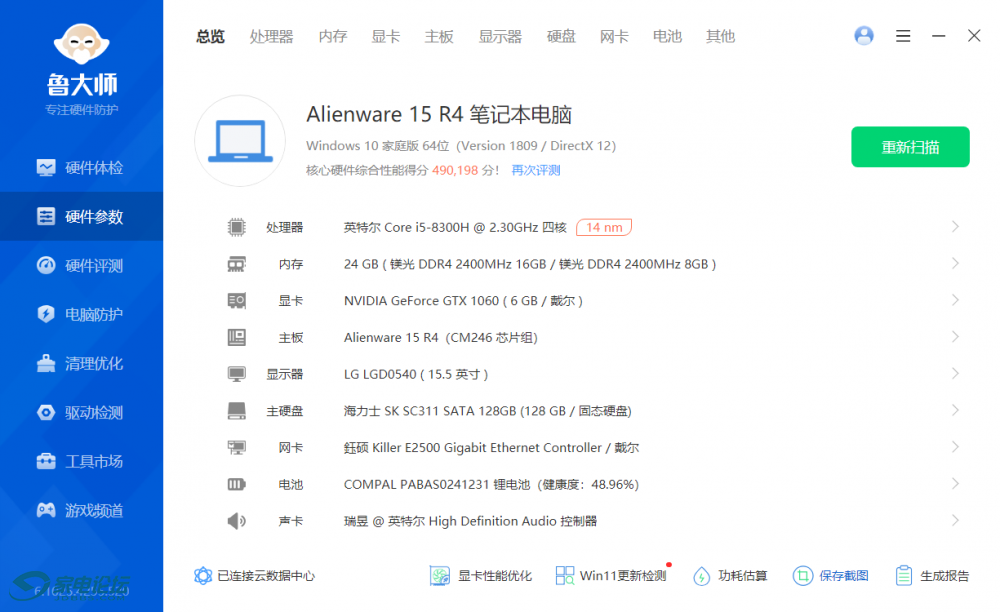Expand the 处理器 row chevron
This screenshot has height=612, width=1000.
pos(955,226)
